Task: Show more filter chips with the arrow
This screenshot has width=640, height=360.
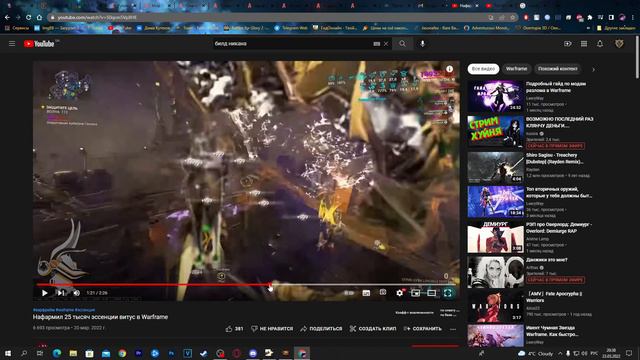Action: tap(593, 69)
